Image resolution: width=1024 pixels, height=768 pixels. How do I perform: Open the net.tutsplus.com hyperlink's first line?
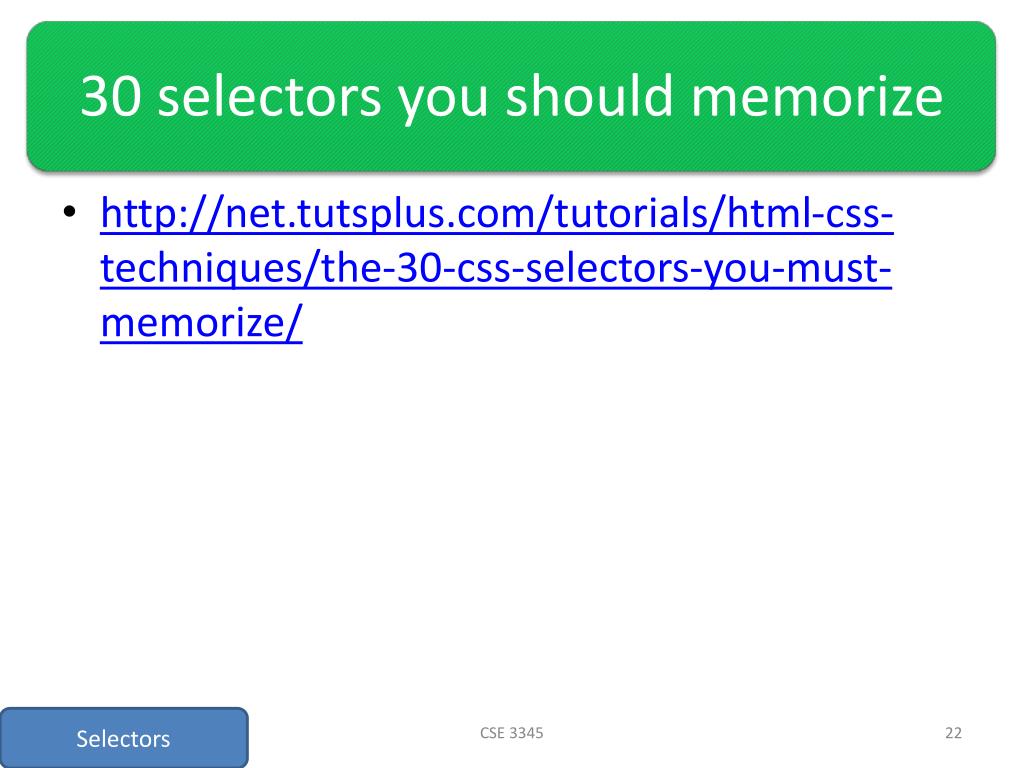pyautogui.click(x=497, y=213)
